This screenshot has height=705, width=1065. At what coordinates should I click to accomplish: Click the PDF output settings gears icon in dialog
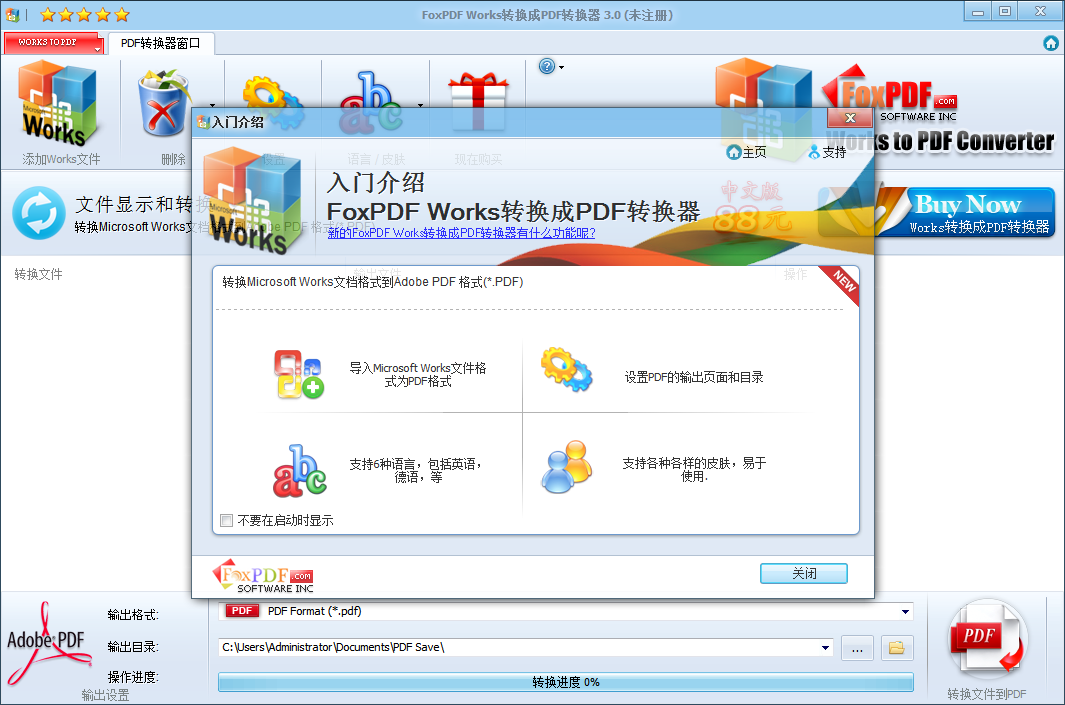pos(566,369)
